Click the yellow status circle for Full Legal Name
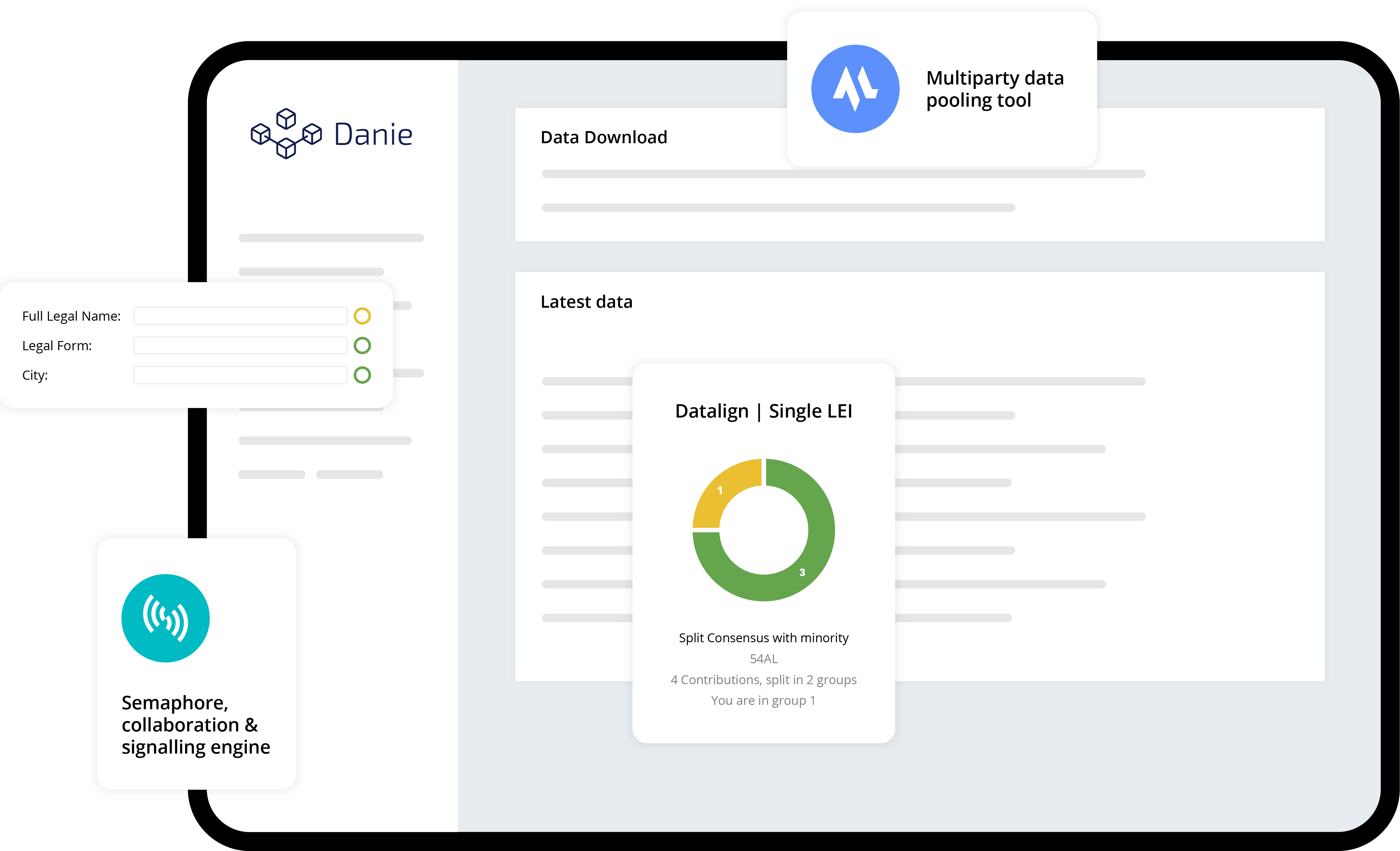This screenshot has width=1400, height=851. point(362,316)
